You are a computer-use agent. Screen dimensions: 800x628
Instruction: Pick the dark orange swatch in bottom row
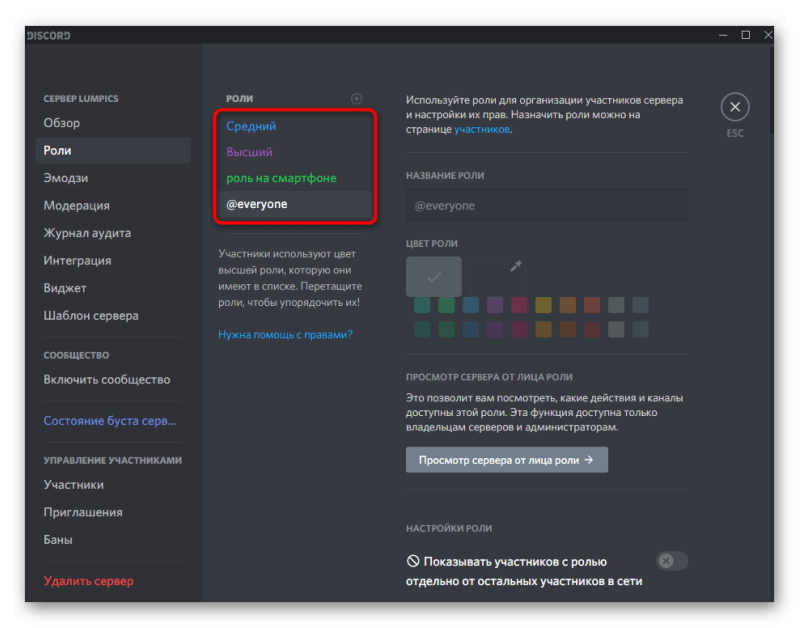tap(567, 329)
